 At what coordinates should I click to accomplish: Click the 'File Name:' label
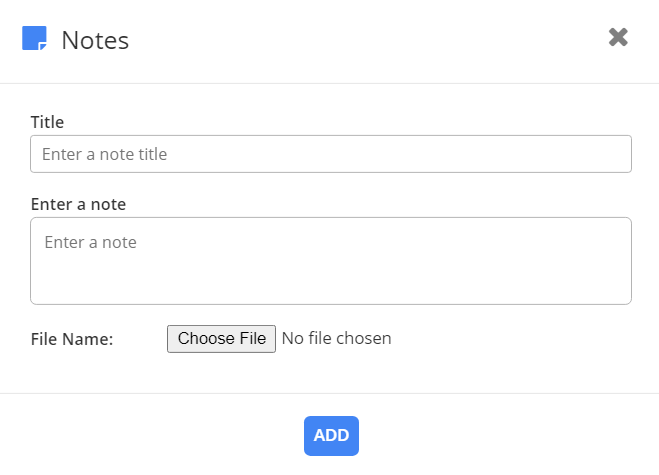pos(72,339)
